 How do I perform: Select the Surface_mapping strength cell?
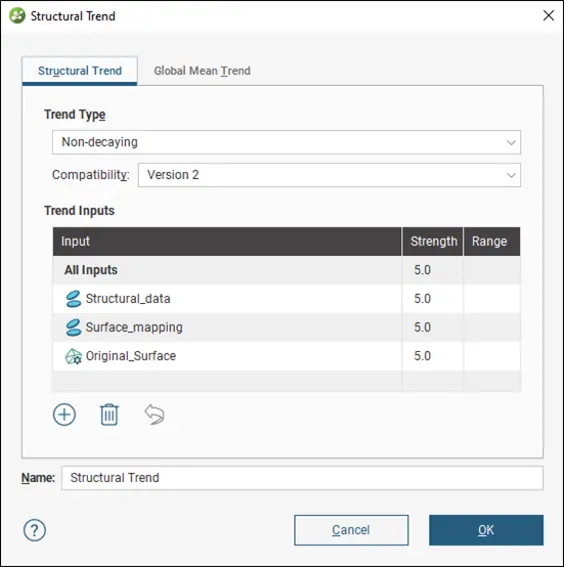tap(432, 327)
